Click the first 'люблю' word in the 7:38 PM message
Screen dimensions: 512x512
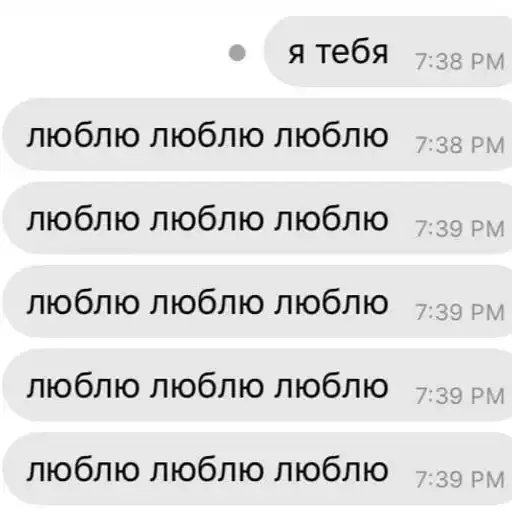click(x=83, y=136)
